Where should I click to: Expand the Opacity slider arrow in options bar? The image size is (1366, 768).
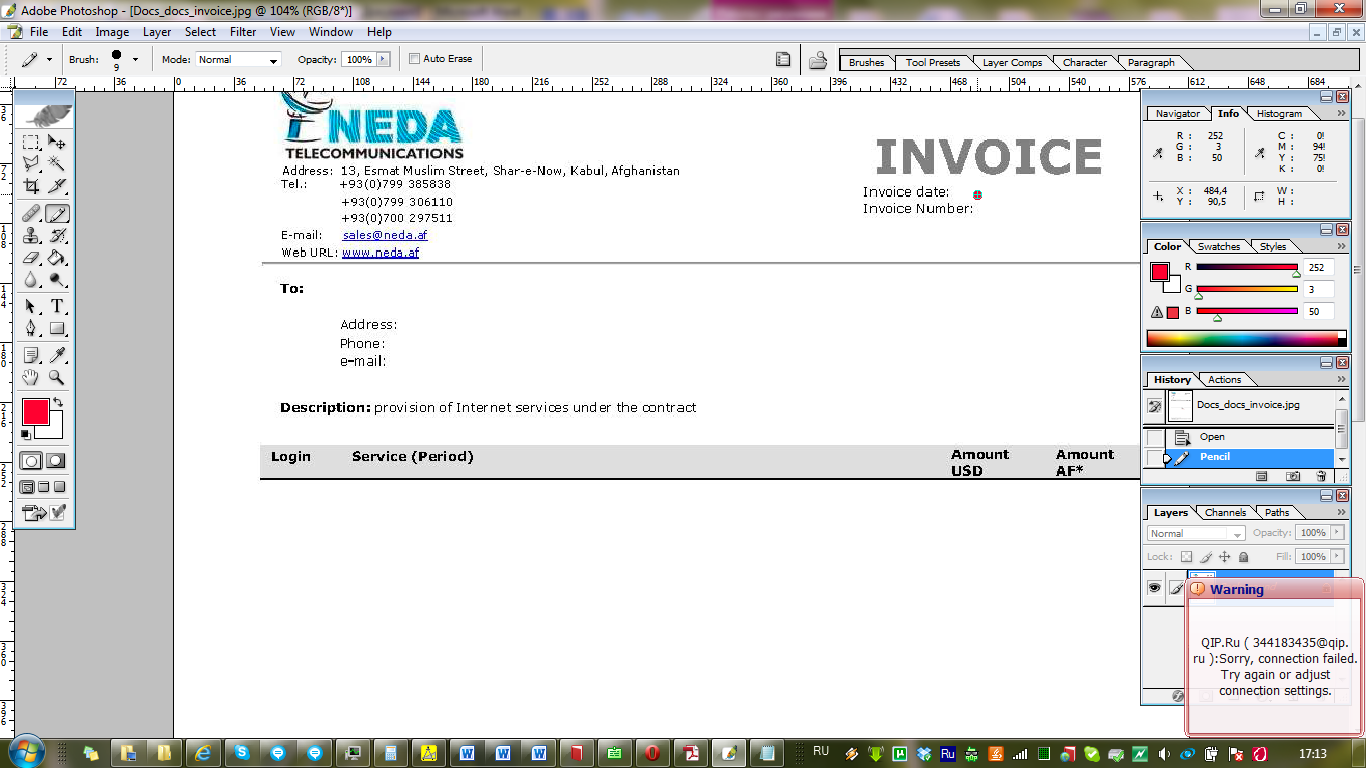(382, 60)
